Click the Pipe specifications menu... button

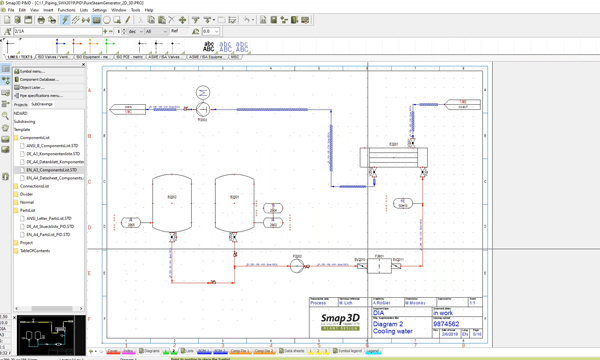click(x=49, y=96)
